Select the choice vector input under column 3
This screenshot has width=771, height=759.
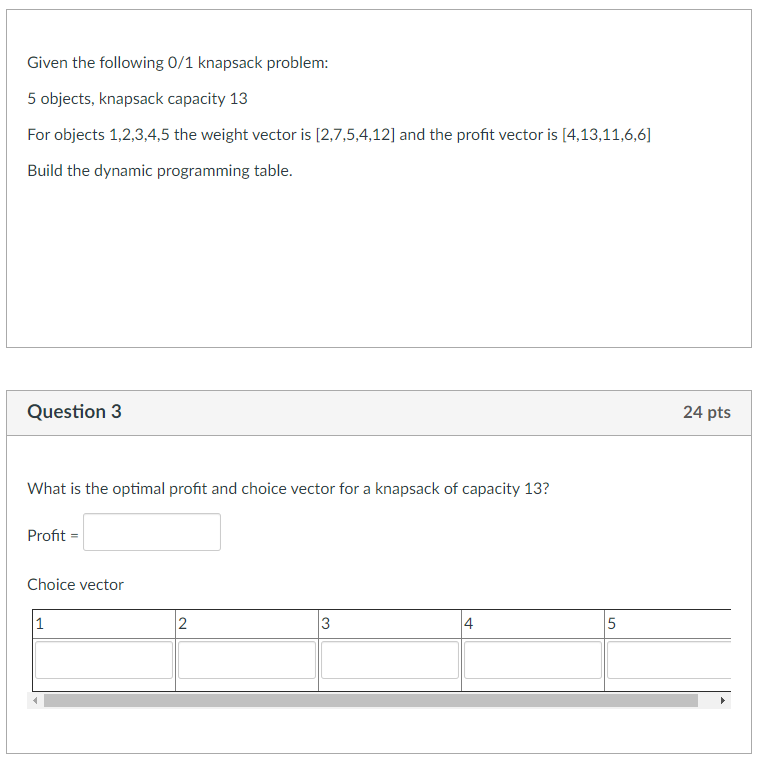coord(390,660)
